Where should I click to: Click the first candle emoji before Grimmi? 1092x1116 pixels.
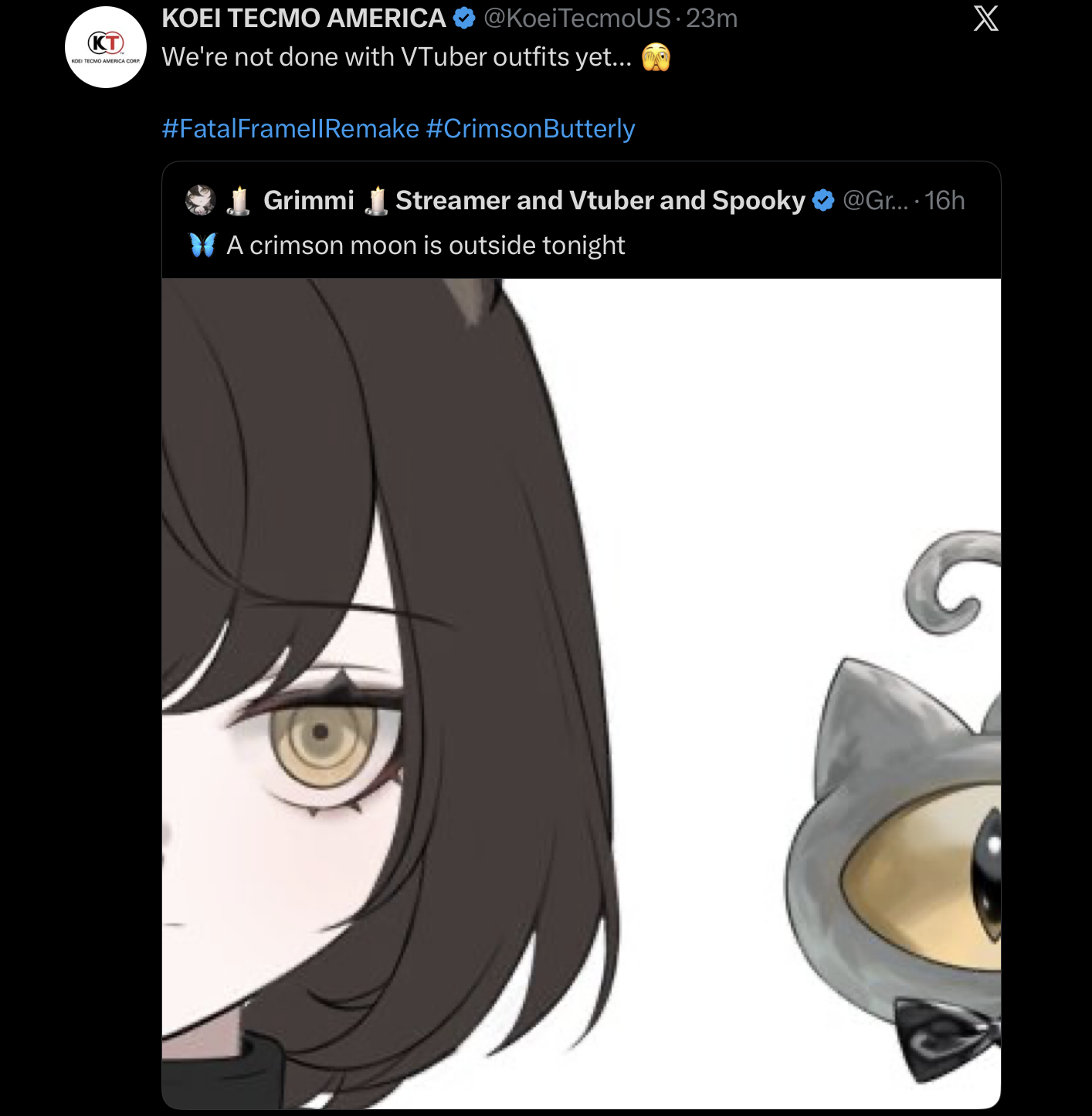239,201
